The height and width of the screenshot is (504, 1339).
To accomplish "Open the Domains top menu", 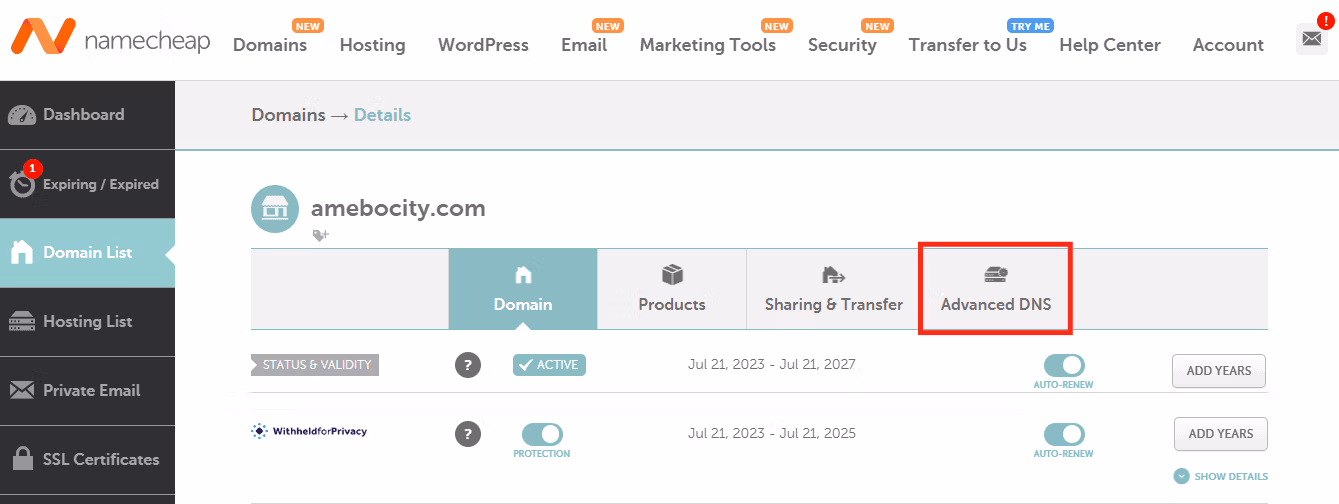I will pos(270,45).
